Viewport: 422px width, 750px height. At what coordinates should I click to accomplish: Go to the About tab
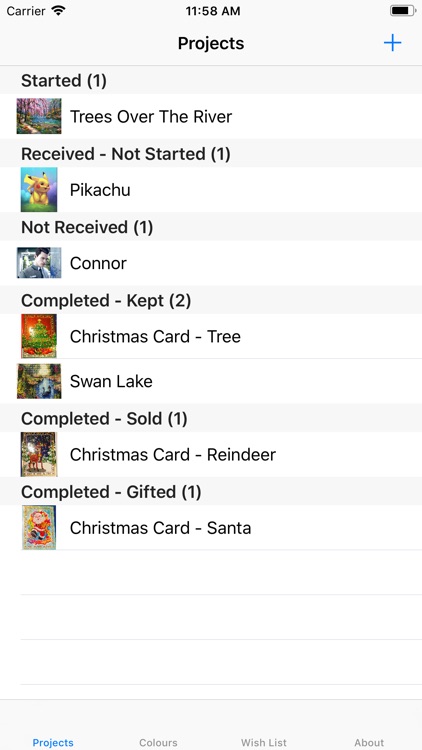point(369,742)
